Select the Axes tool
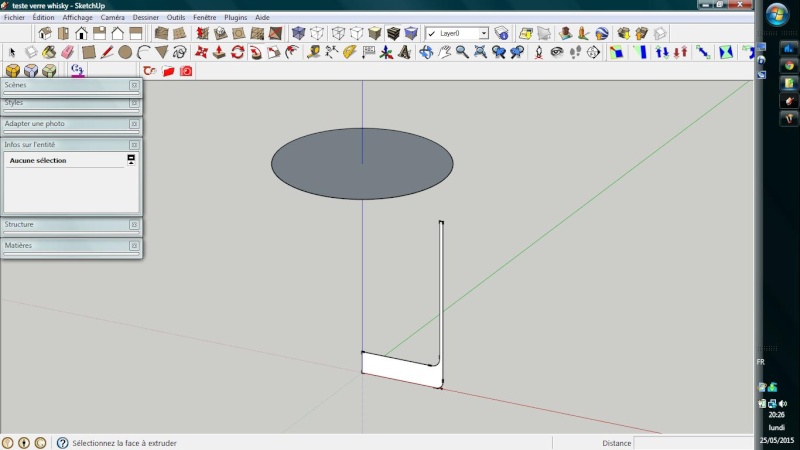800x450 pixels. 386,52
